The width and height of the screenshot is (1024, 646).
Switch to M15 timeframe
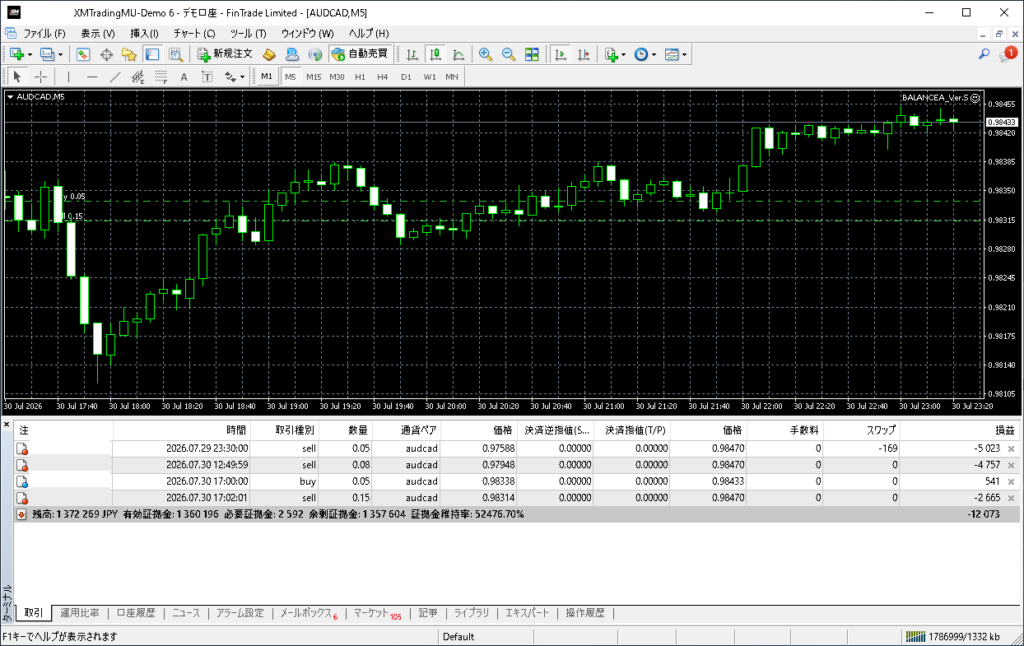click(313, 77)
